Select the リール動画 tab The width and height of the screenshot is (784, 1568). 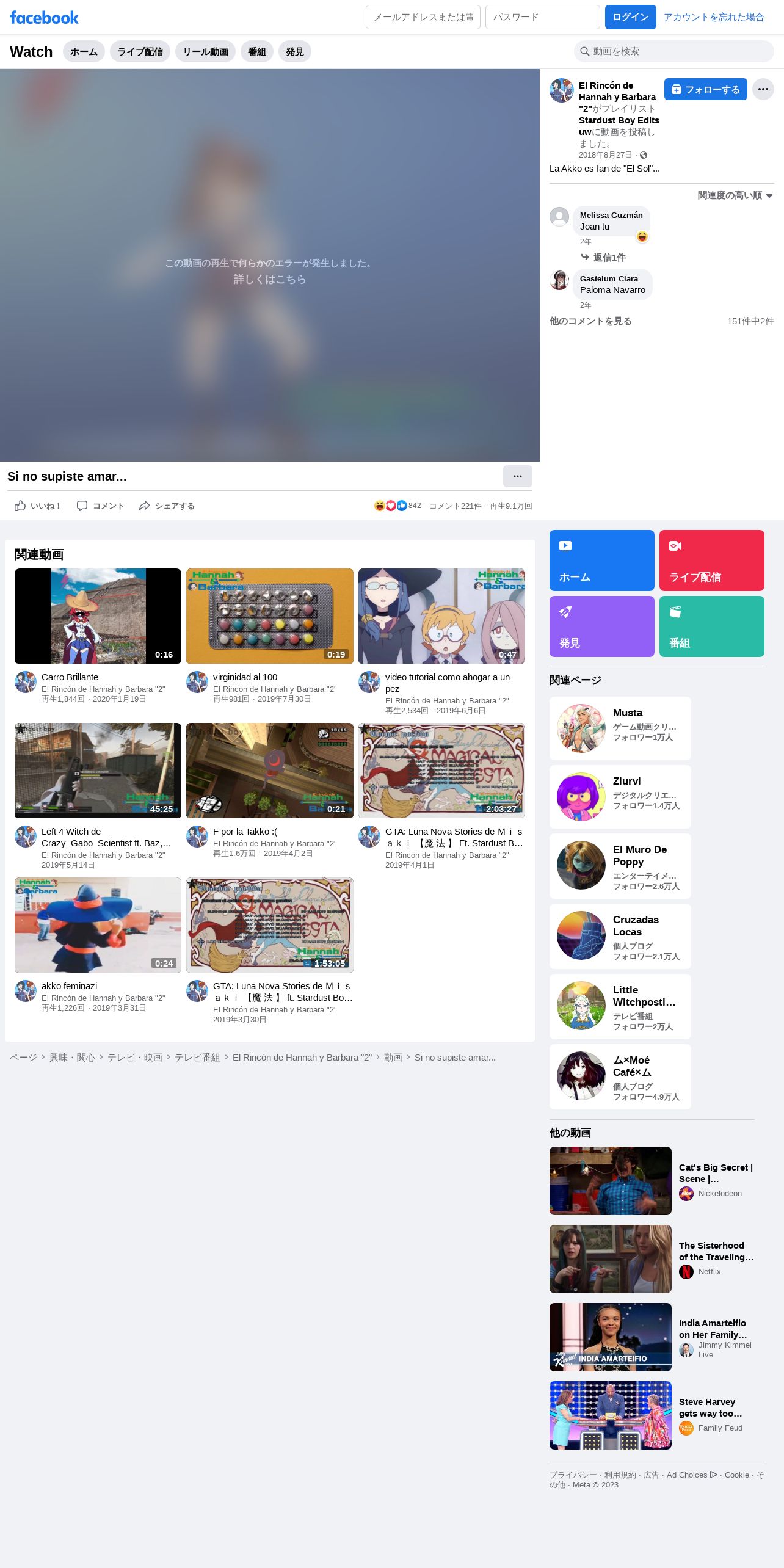tap(205, 52)
